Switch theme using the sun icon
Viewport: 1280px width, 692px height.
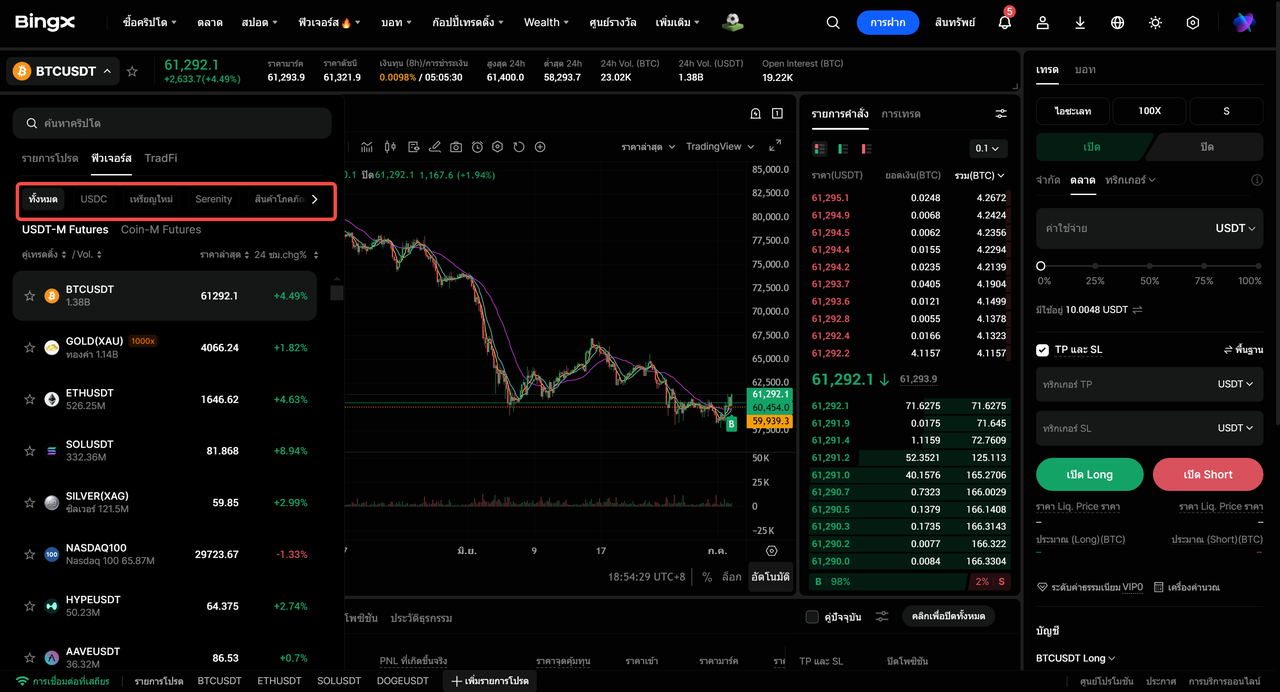click(1155, 22)
